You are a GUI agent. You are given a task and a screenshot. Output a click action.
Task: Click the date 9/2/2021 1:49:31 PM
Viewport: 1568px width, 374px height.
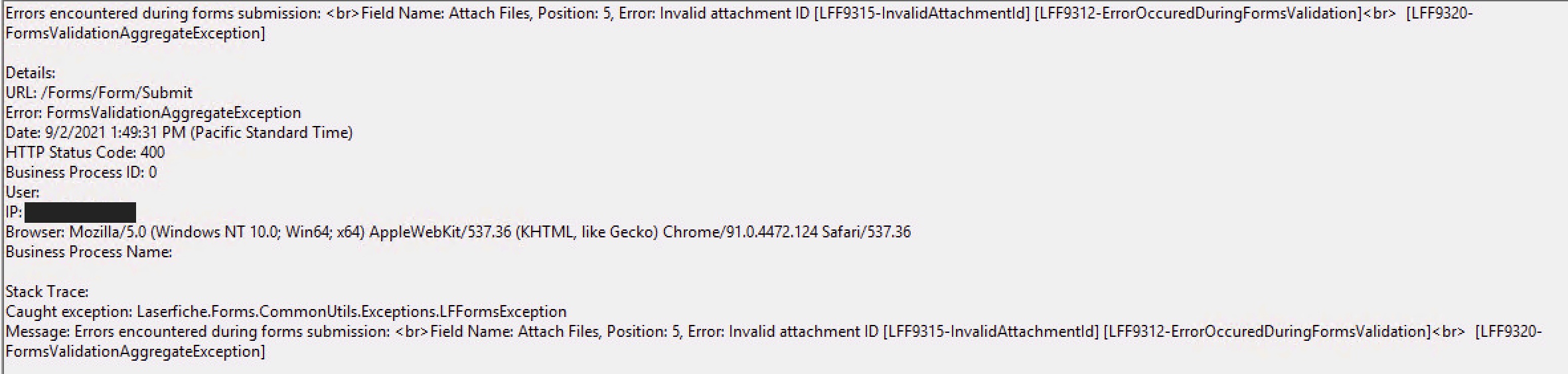115,133
